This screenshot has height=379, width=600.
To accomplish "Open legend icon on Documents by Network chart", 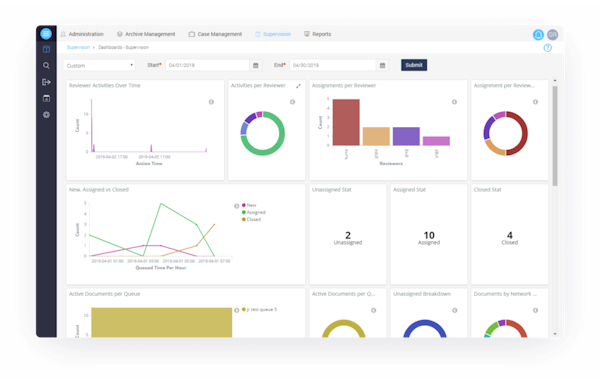I will (x=535, y=310).
